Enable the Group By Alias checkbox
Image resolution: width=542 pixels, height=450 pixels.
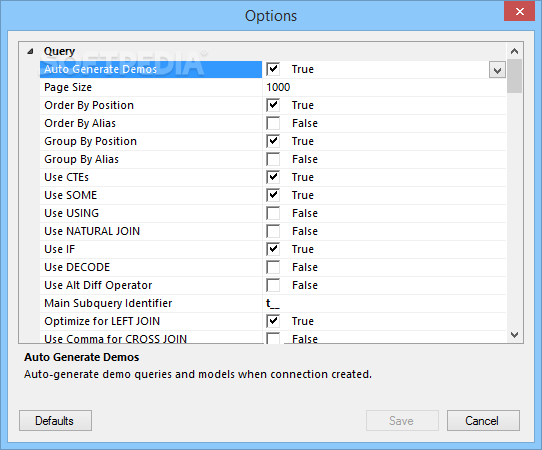click(273, 159)
